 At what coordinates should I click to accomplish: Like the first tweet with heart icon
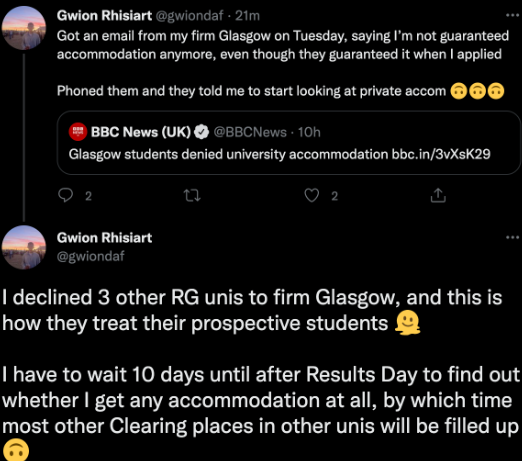(x=312, y=195)
